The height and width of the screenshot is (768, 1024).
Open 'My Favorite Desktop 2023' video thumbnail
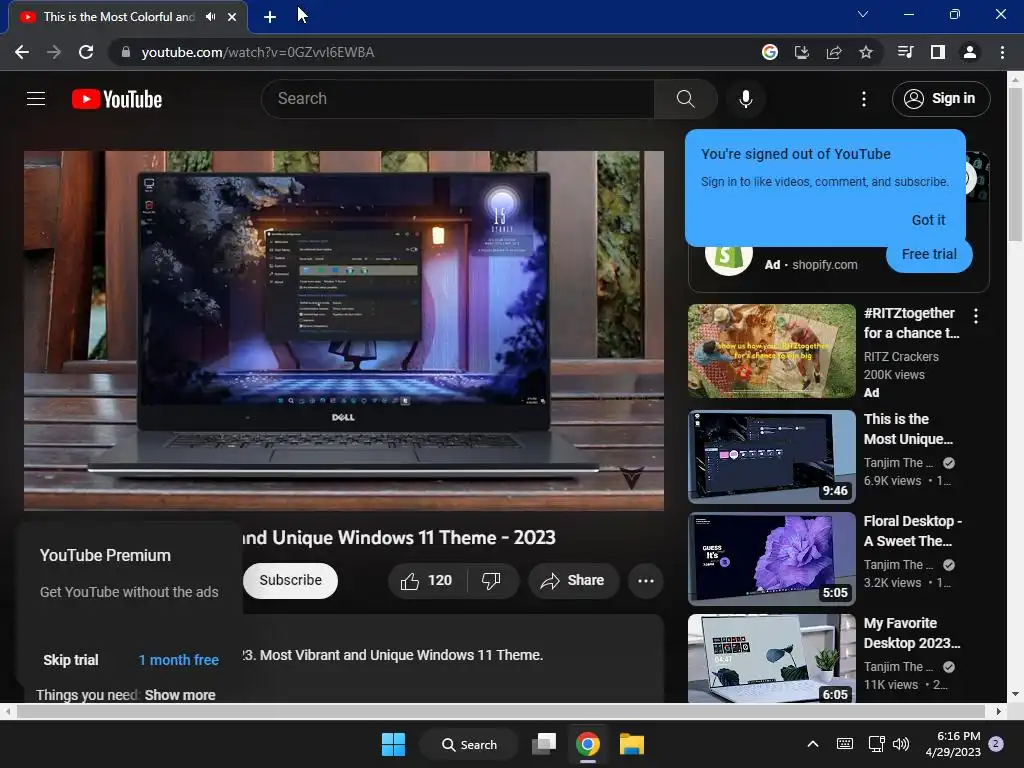pos(771,658)
